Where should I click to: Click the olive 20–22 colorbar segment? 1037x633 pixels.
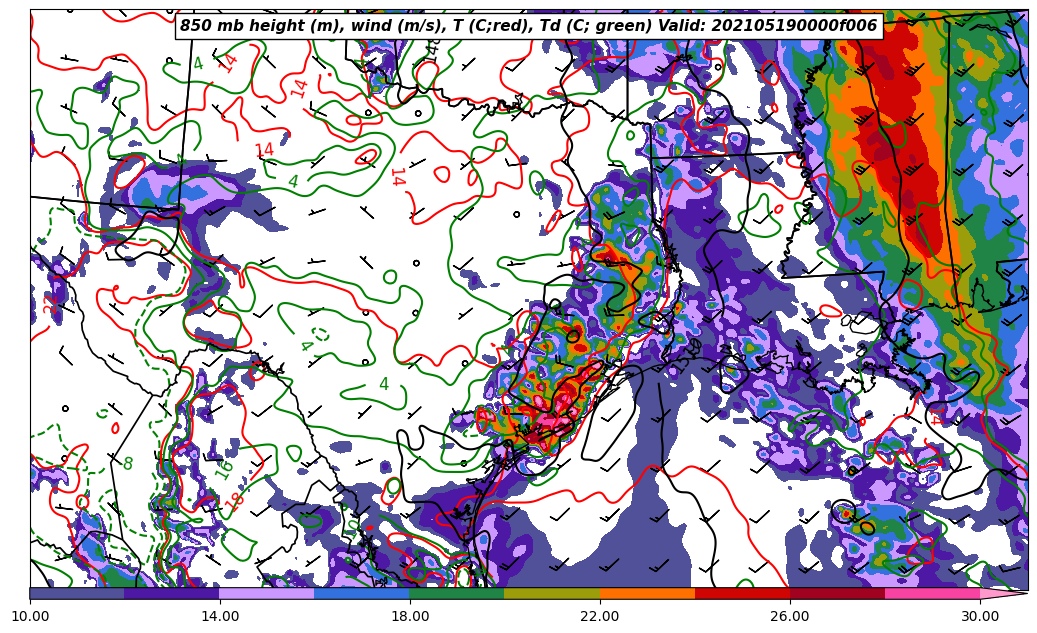pyautogui.click(x=552, y=593)
